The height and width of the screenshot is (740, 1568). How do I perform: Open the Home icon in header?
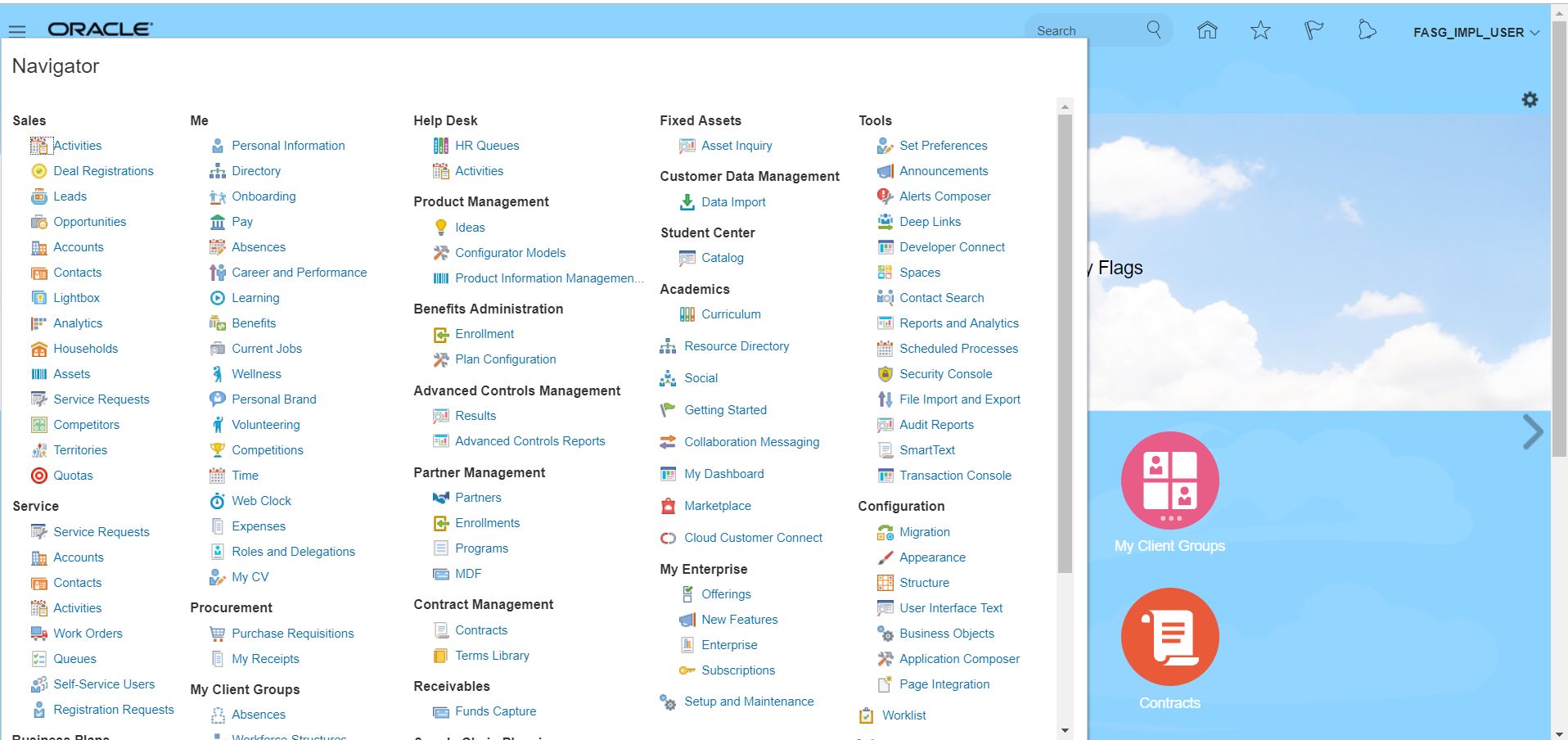pyautogui.click(x=1207, y=31)
